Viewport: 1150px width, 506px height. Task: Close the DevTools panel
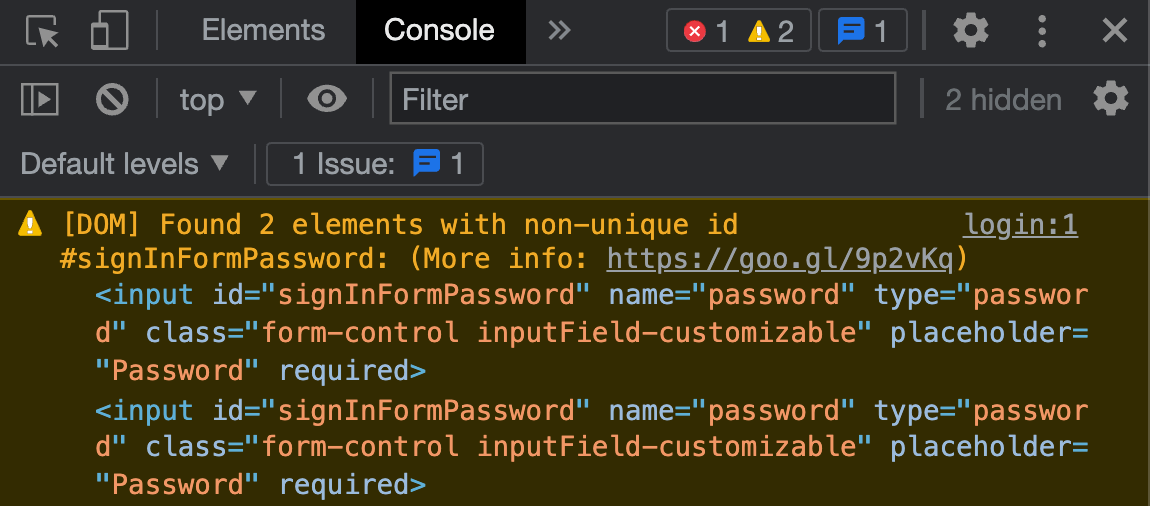coord(1114,31)
